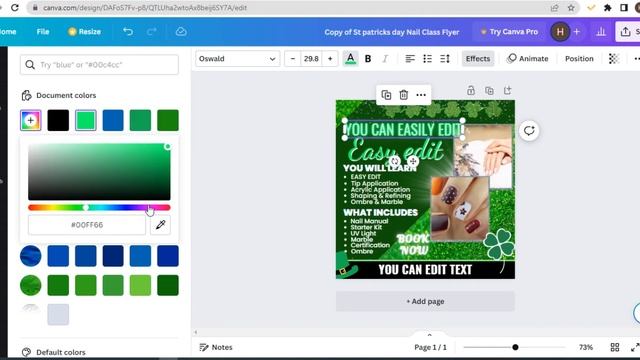Open the File menu

click(42, 31)
